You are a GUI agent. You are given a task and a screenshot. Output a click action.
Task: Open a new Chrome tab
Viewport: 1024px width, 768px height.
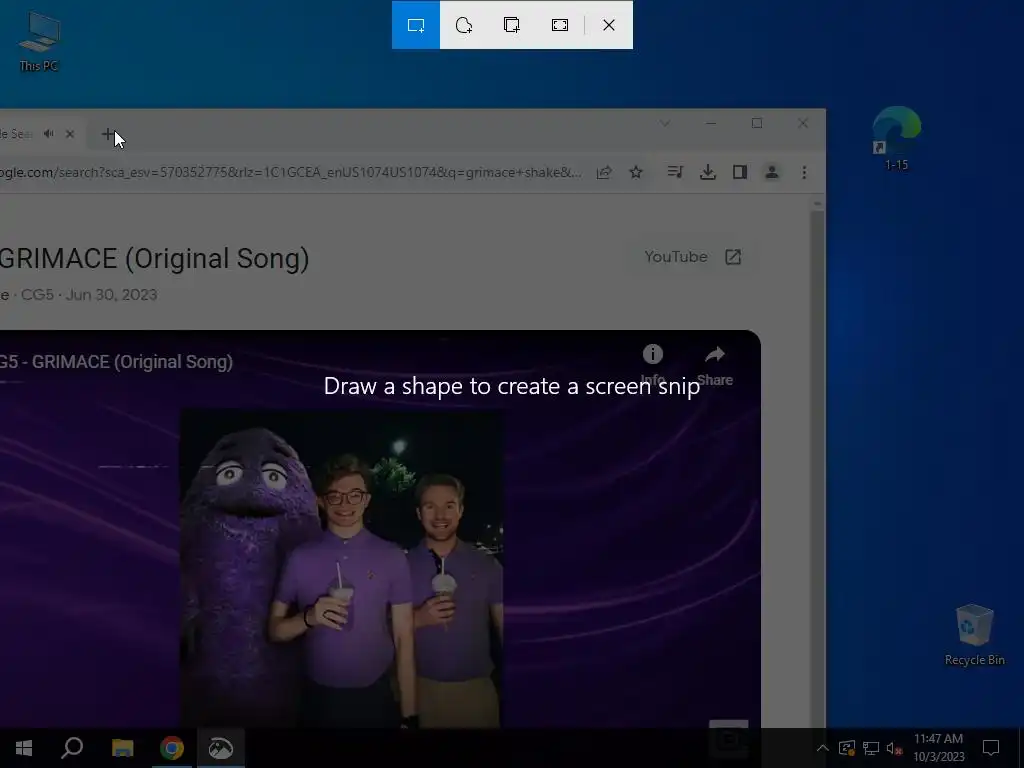pos(108,134)
